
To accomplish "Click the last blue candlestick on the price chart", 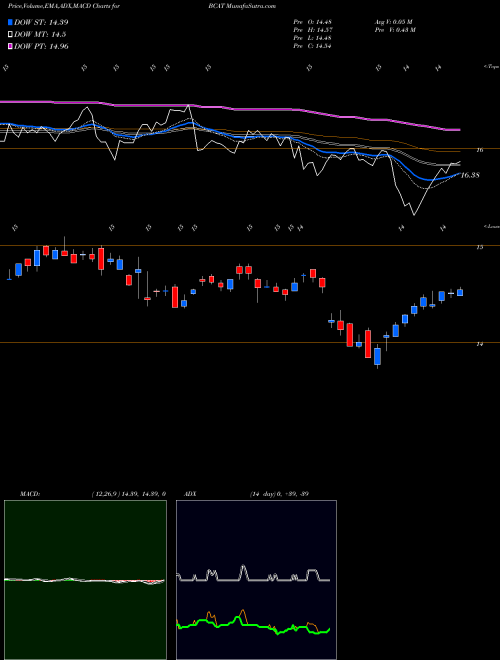I will click(460, 292).
